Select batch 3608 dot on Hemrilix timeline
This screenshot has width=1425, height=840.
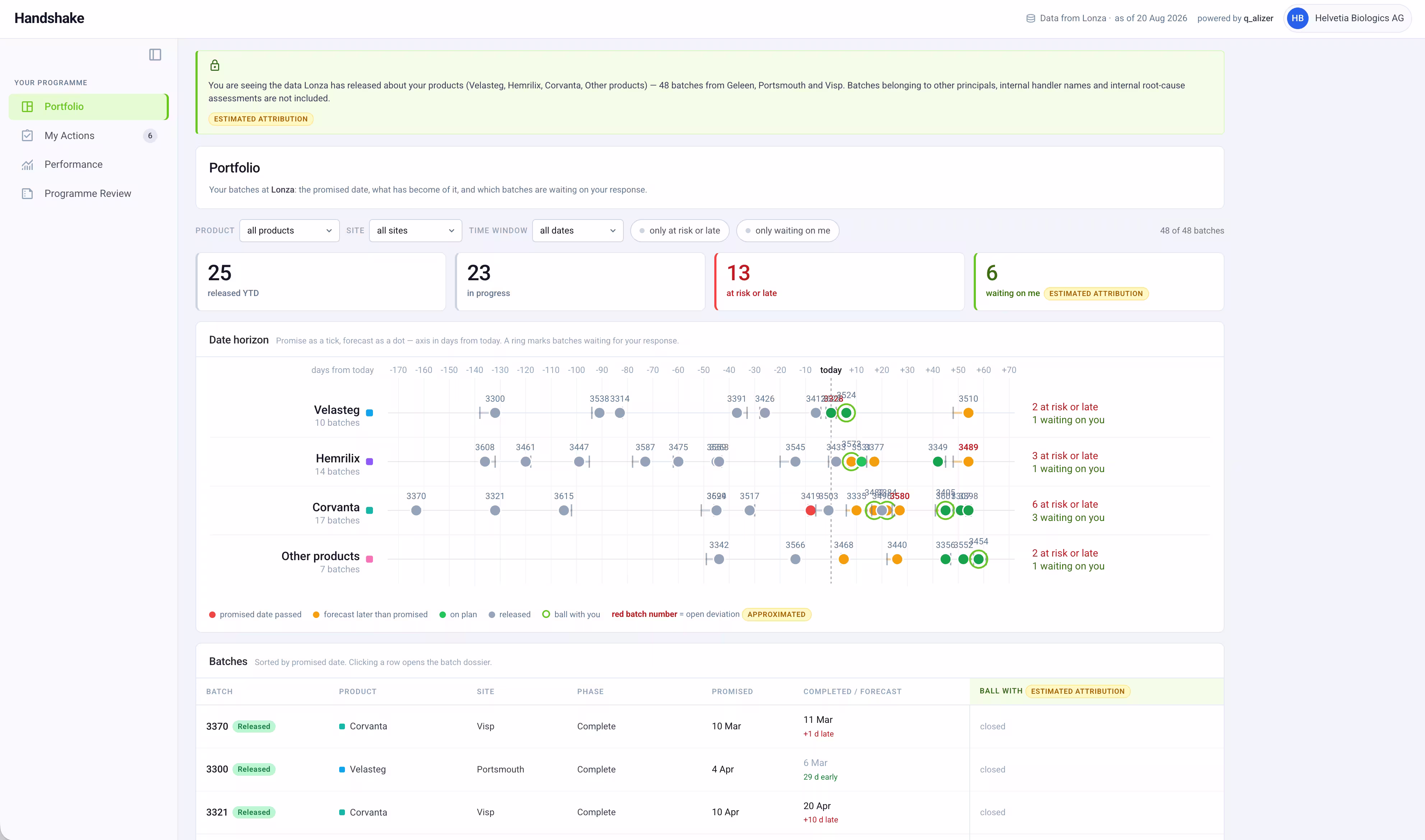click(x=485, y=461)
